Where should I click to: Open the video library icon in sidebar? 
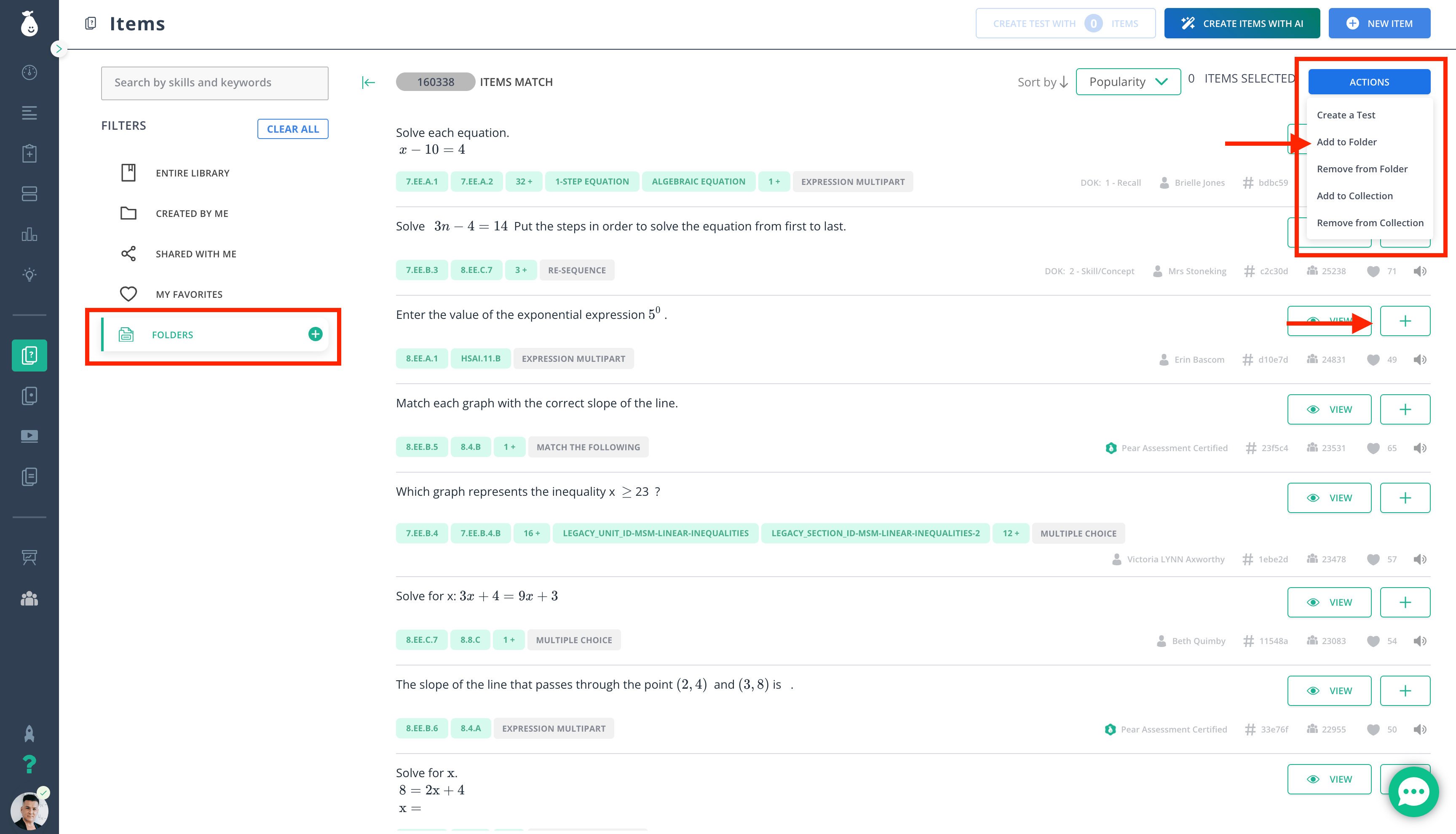(x=29, y=436)
